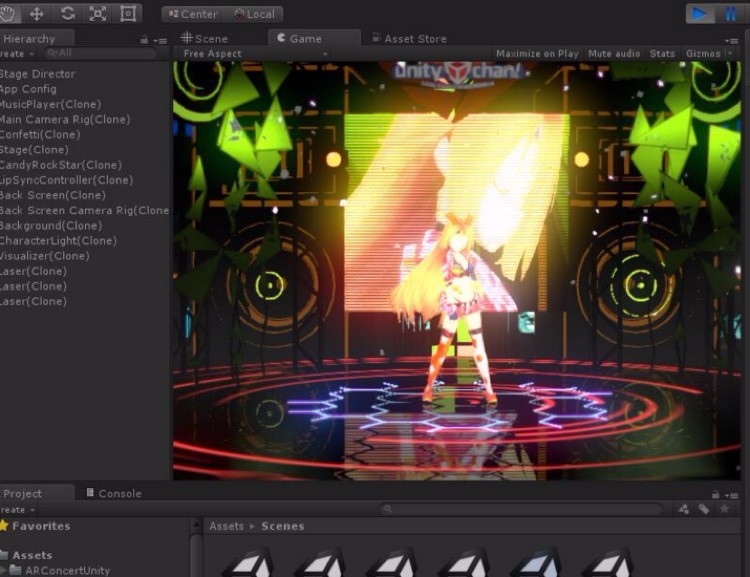The width and height of the screenshot is (750, 577).
Task: Click the Hierarchy panel lock icon
Action: point(144,40)
